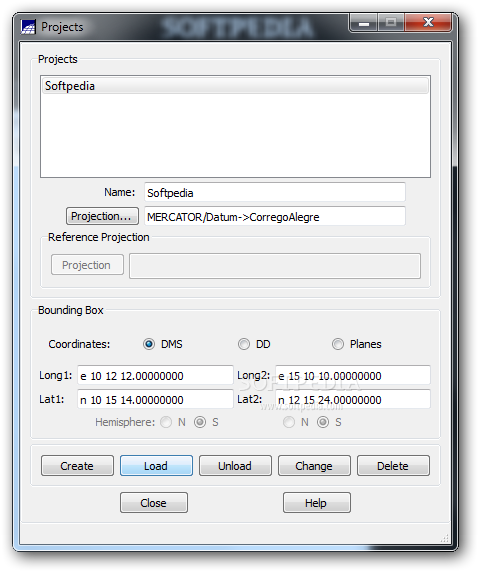Click the Long1 coordinate field
Screen dimensions: 479x572
[x=155, y=375]
